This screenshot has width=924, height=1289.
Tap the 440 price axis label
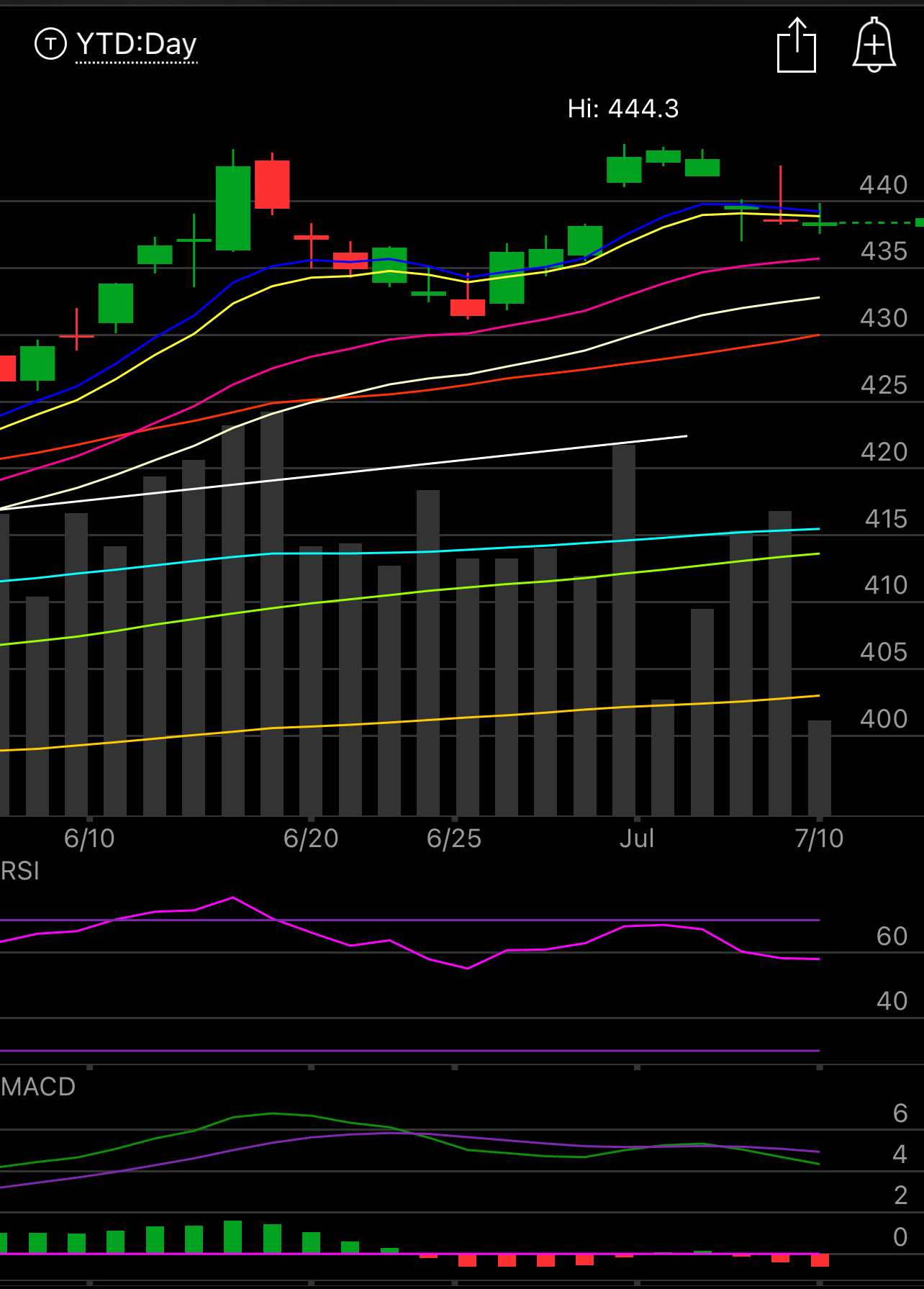point(884,185)
